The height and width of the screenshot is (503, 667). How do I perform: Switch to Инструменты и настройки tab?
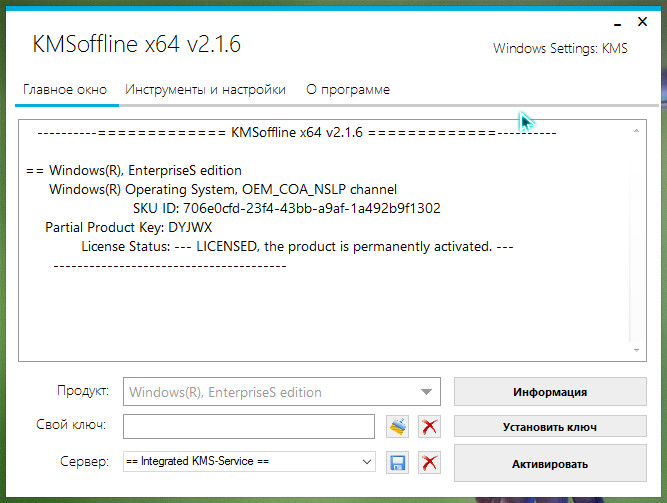(205, 90)
